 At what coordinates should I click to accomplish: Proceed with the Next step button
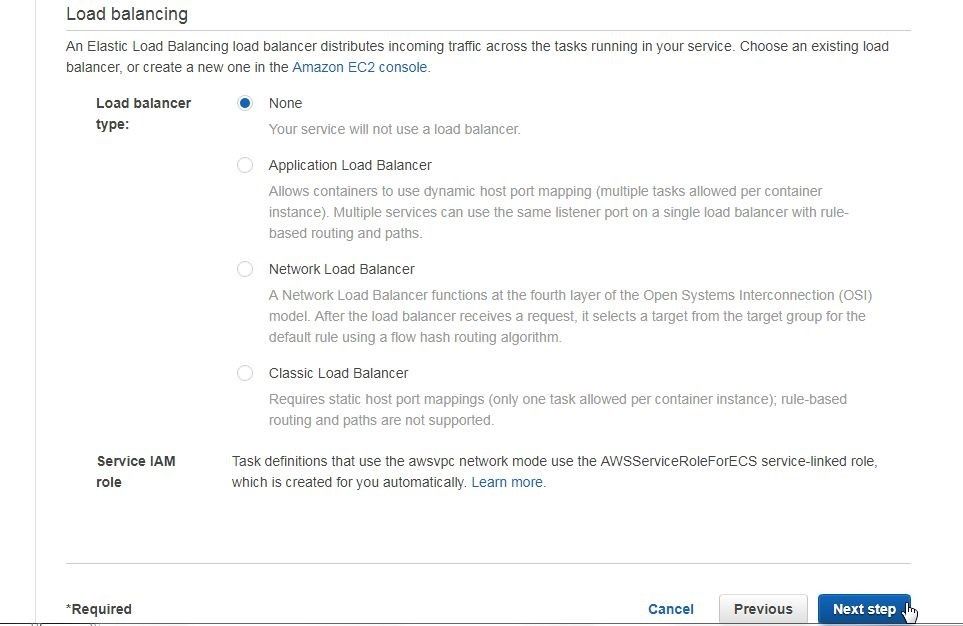[864, 609]
